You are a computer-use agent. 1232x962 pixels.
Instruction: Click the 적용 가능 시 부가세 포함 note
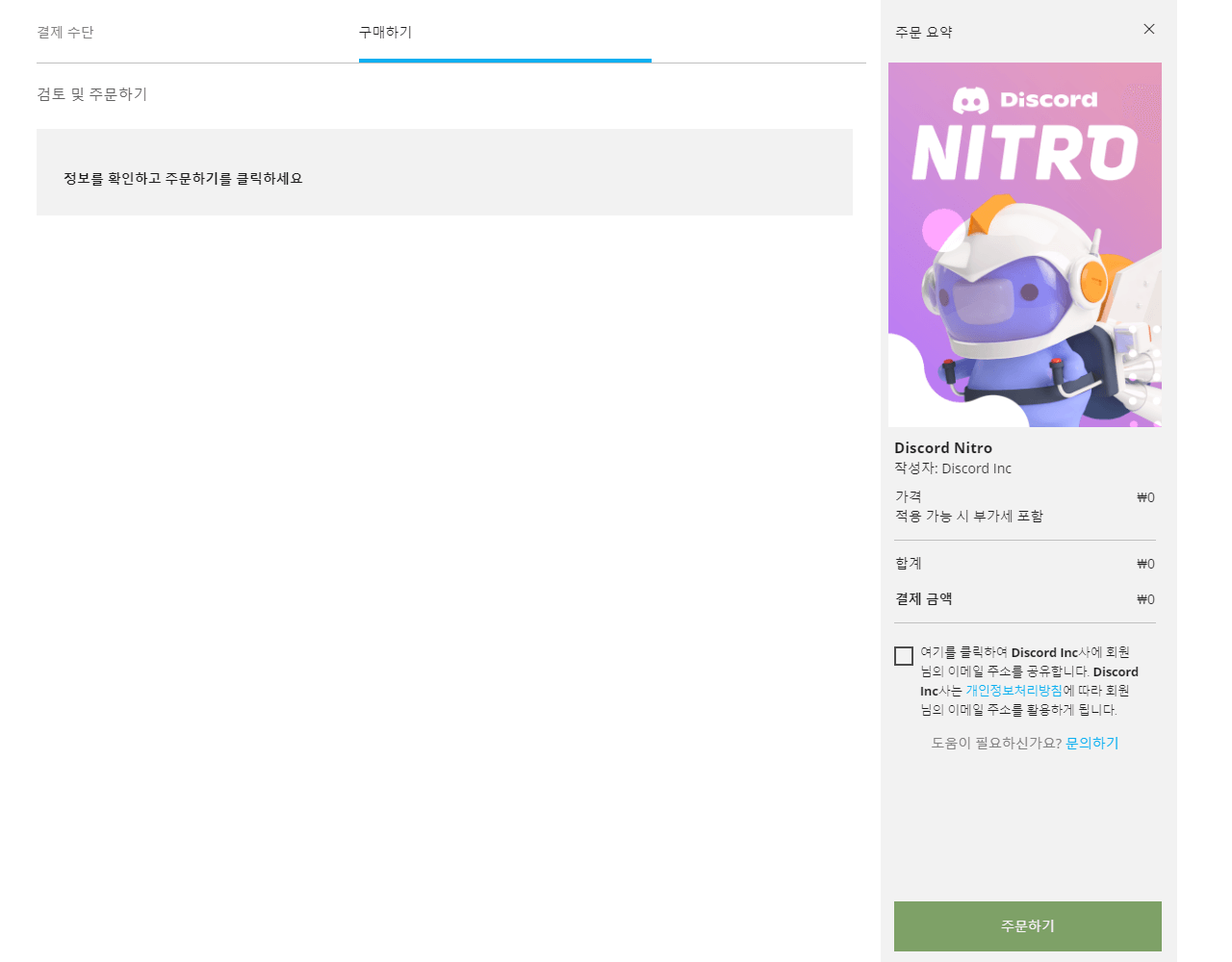969,516
